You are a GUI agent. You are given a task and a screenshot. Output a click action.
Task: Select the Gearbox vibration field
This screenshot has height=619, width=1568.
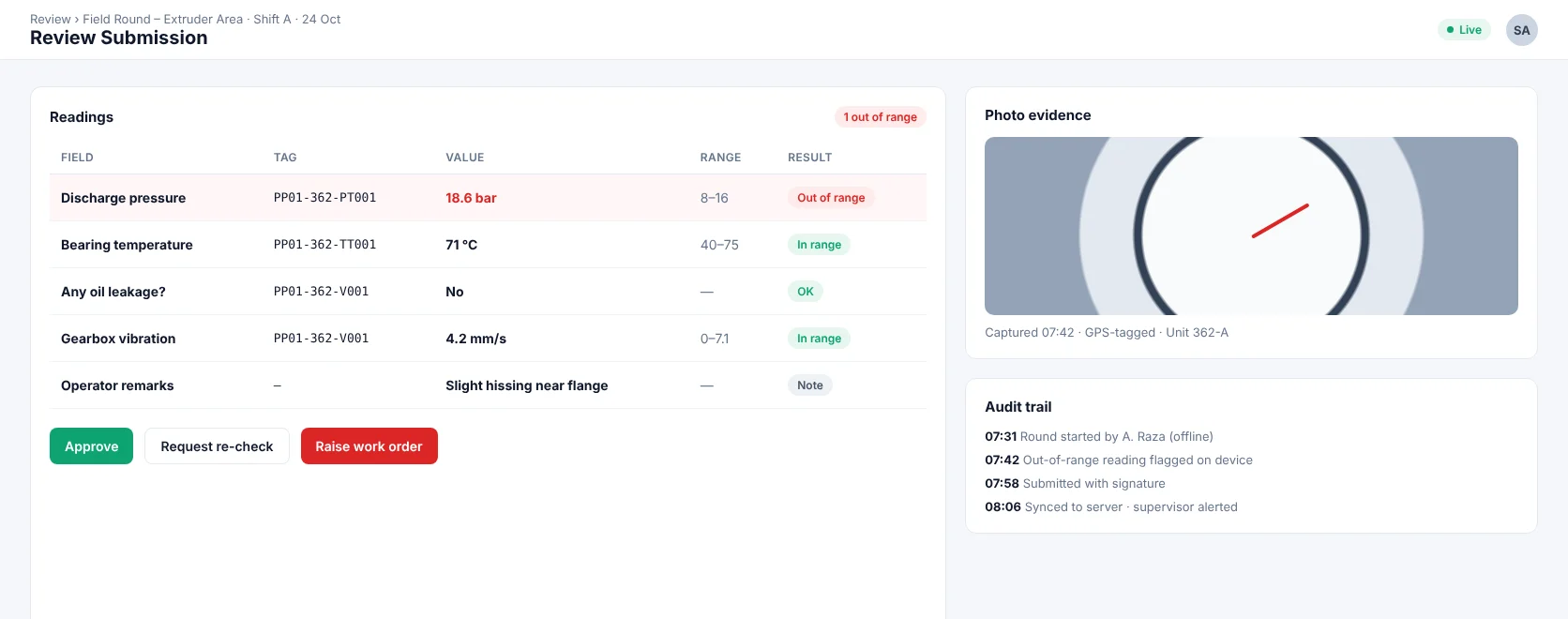pyautogui.click(x=118, y=339)
